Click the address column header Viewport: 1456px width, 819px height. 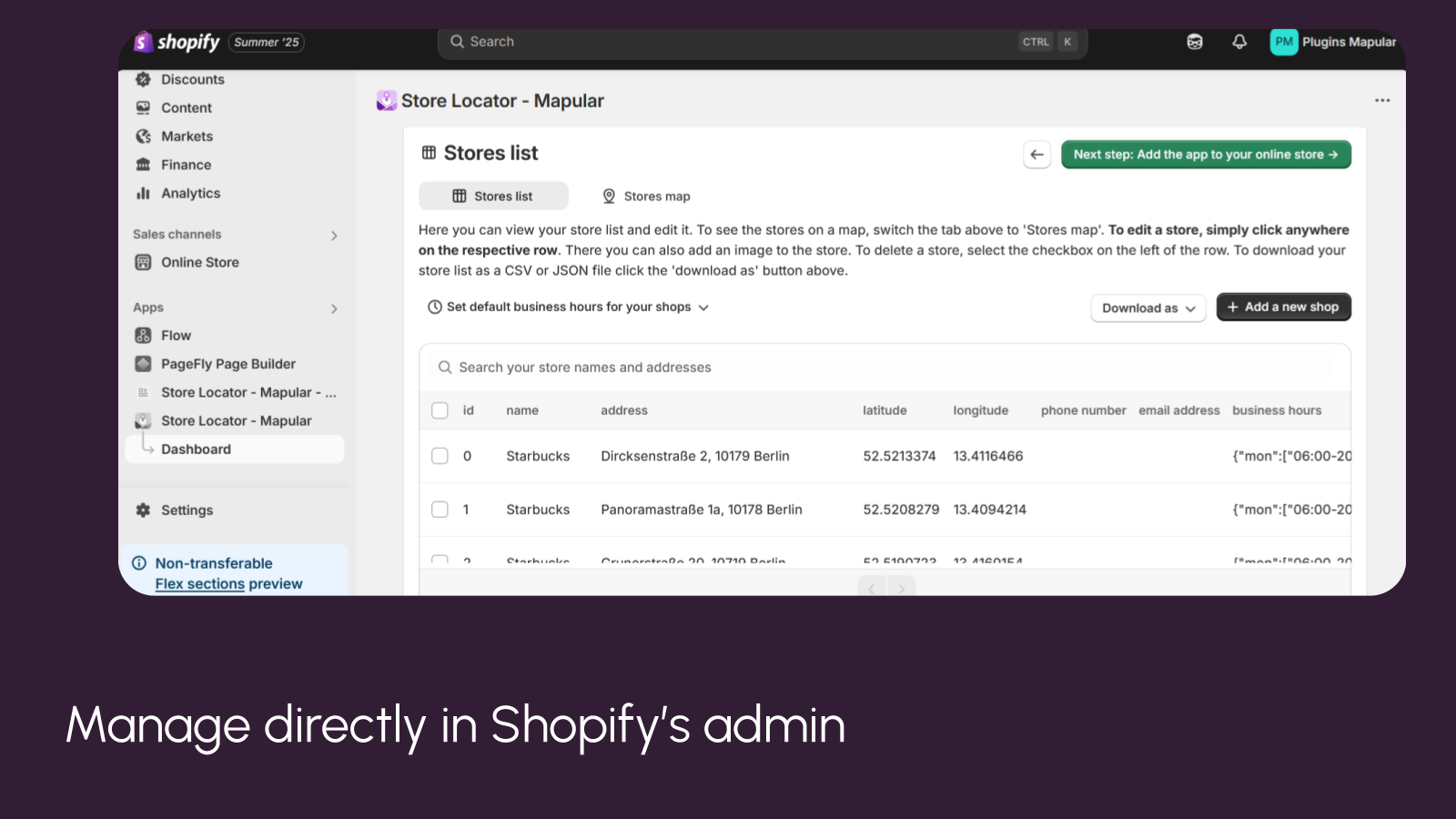click(x=624, y=410)
